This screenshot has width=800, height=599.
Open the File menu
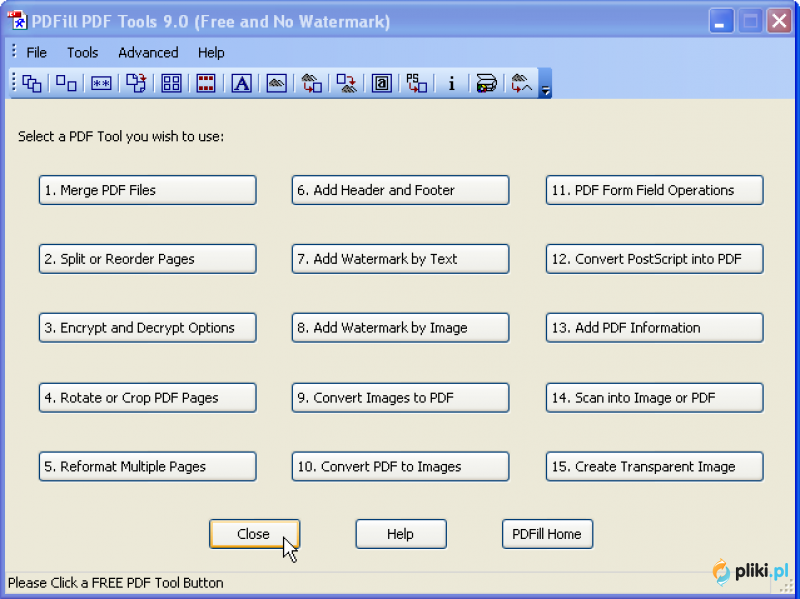(36, 53)
